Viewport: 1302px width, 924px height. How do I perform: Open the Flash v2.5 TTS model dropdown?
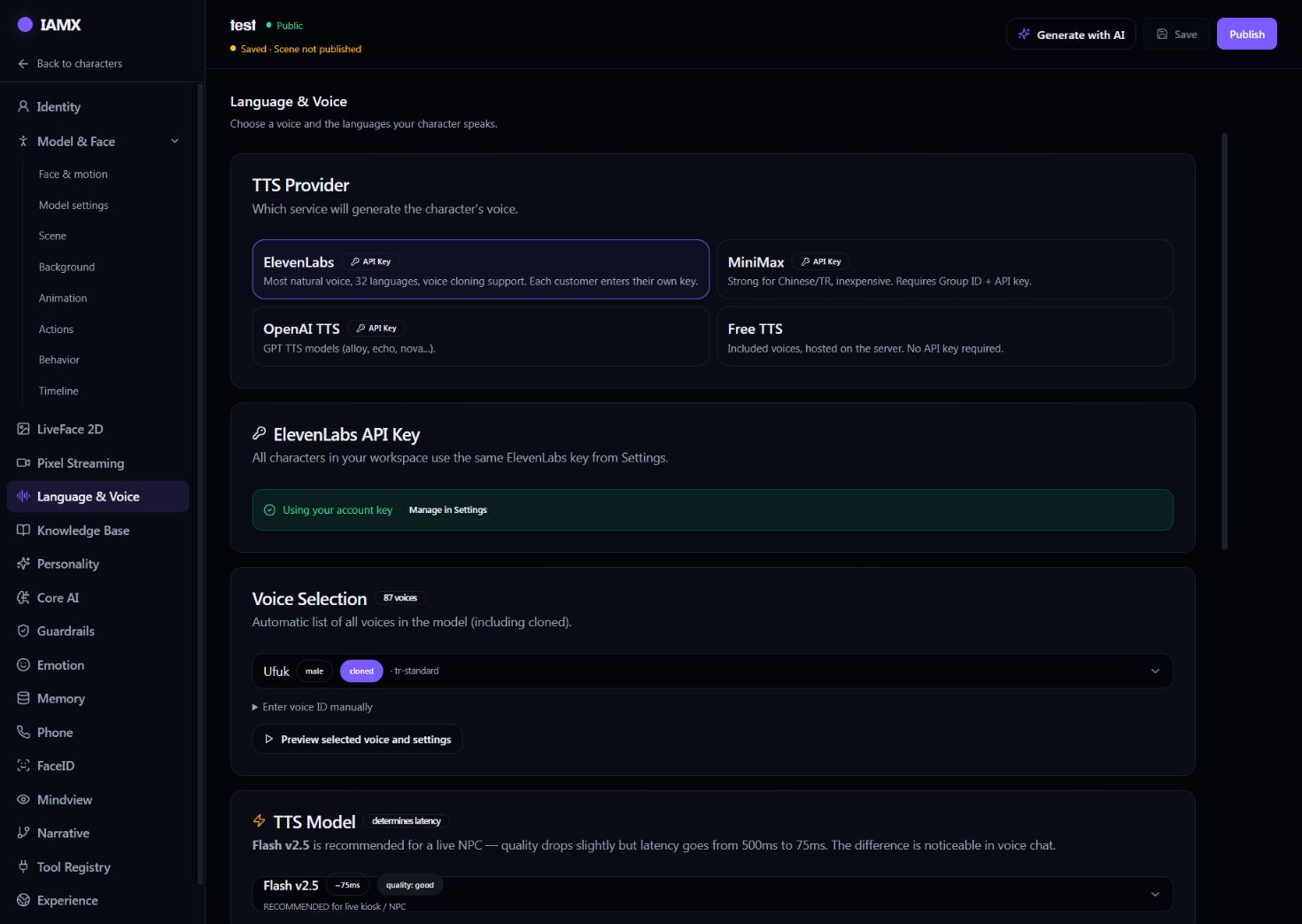(x=713, y=894)
